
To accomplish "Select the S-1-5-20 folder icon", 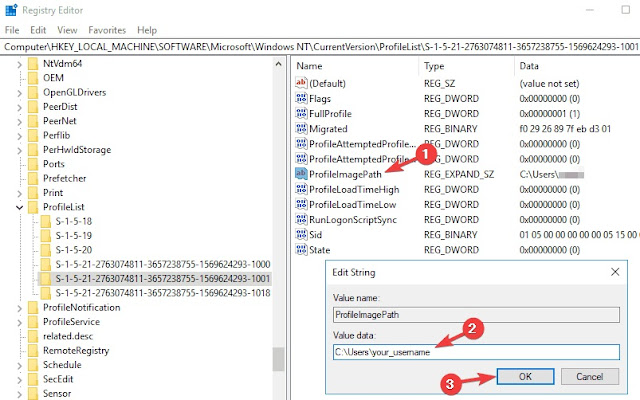I will click(46, 250).
